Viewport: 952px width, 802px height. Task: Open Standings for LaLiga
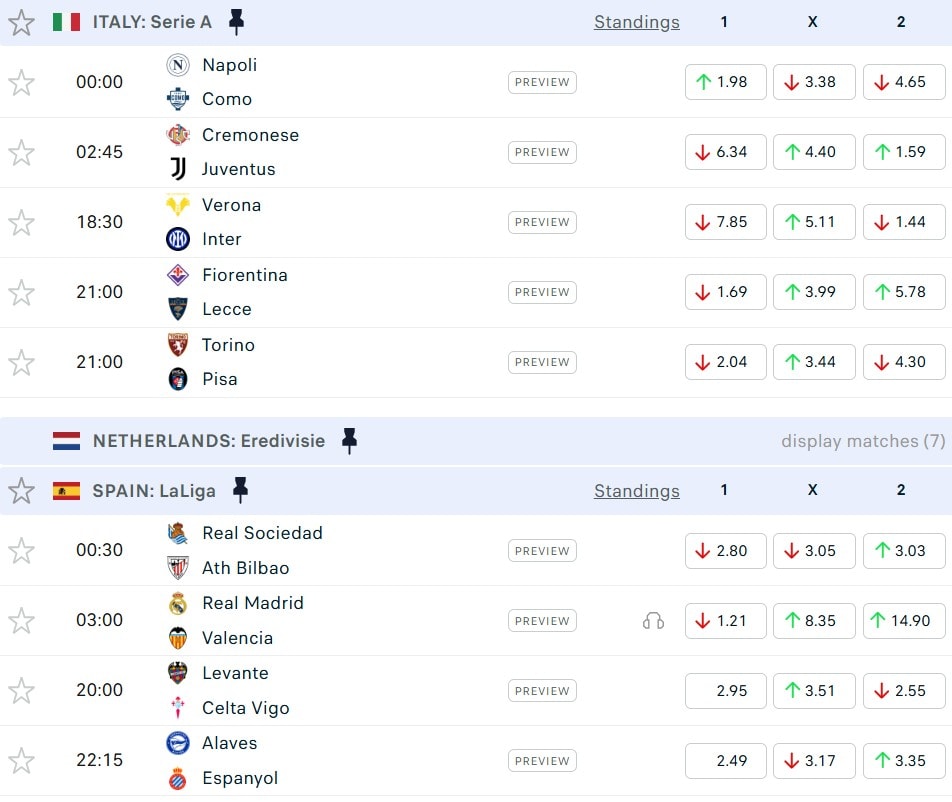[636, 491]
